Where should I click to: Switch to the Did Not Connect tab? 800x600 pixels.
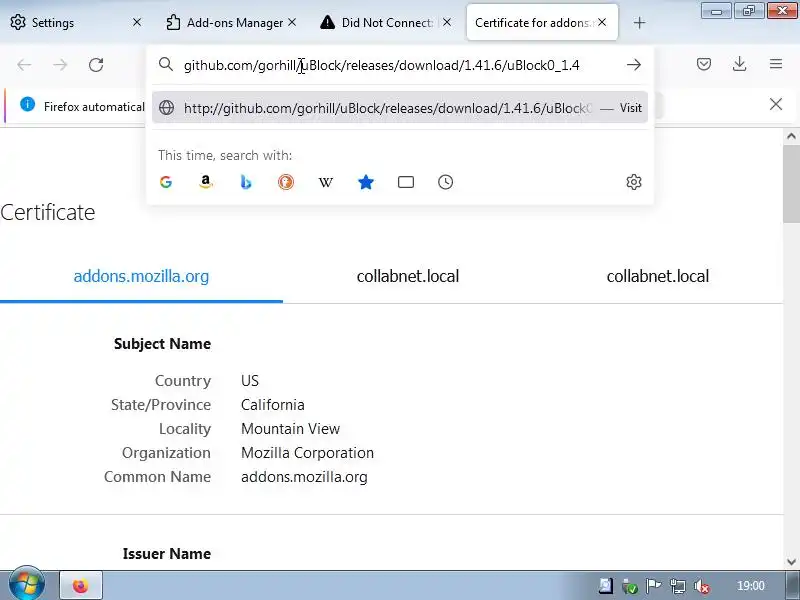[387, 22]
